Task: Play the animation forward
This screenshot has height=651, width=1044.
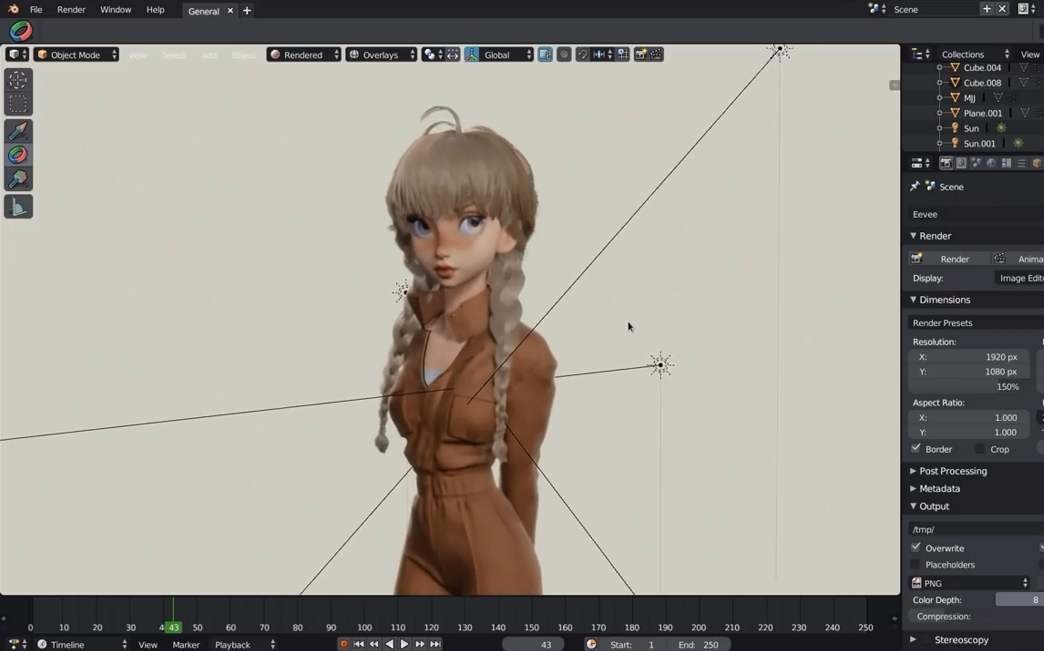Action: tap(404, 644)
